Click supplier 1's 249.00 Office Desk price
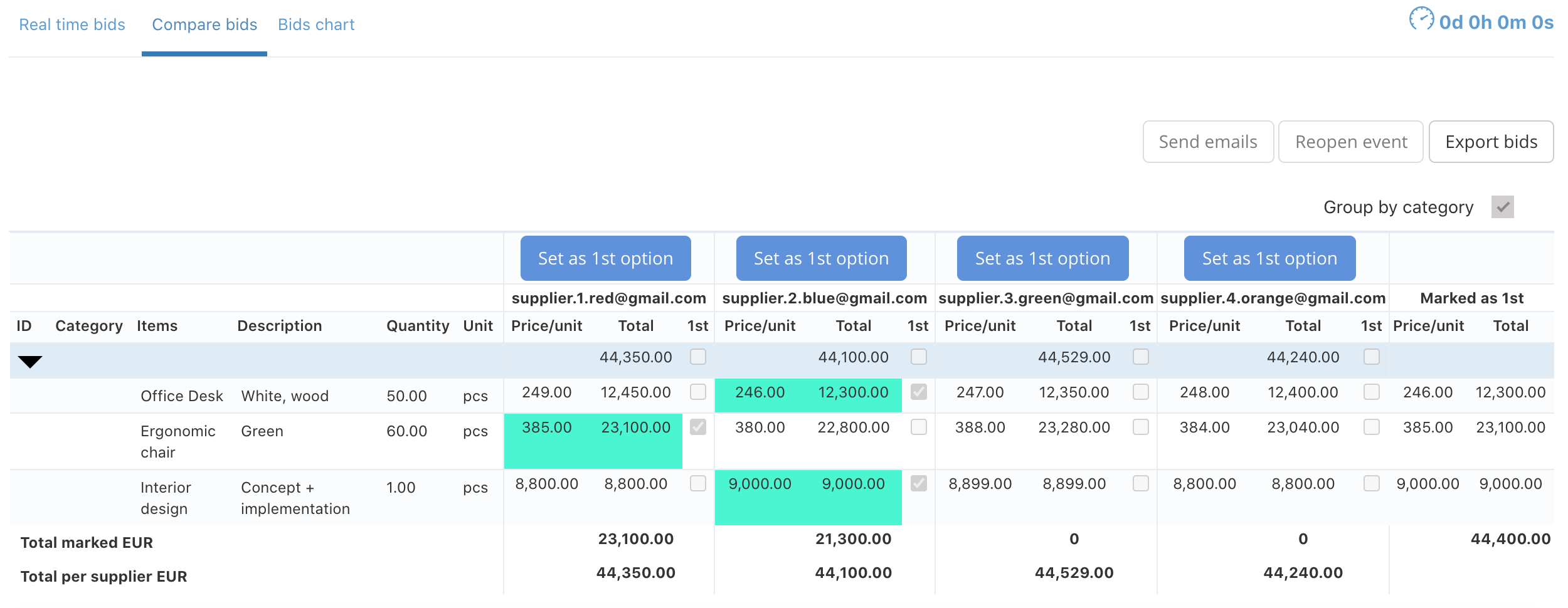The width and height of the screenshot is (1568, 608). click(546, 392)
